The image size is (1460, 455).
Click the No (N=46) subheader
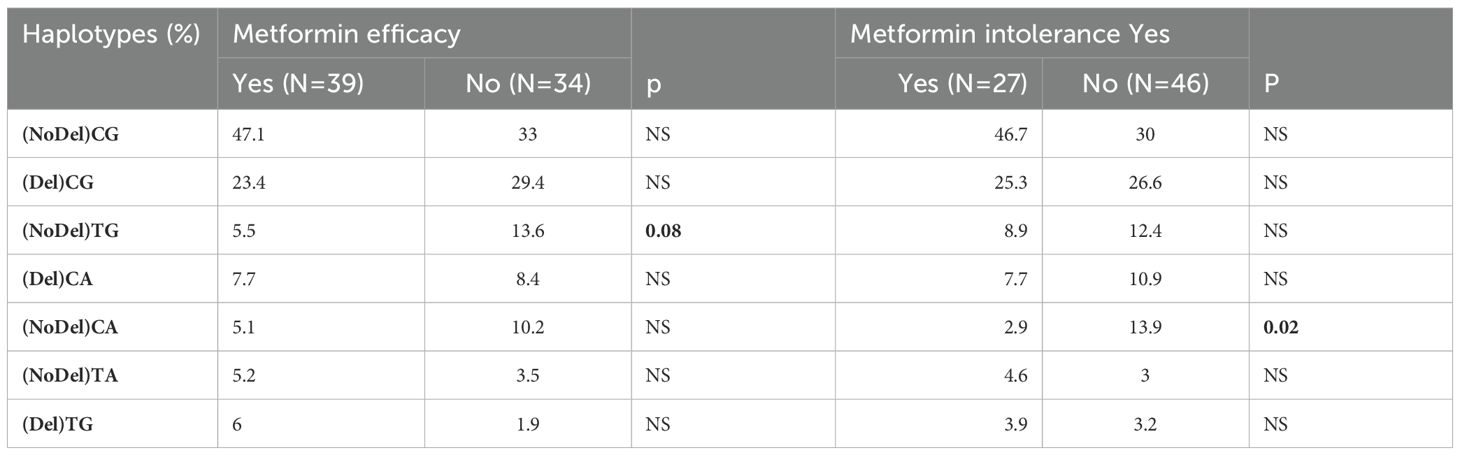pos(1145,85)
